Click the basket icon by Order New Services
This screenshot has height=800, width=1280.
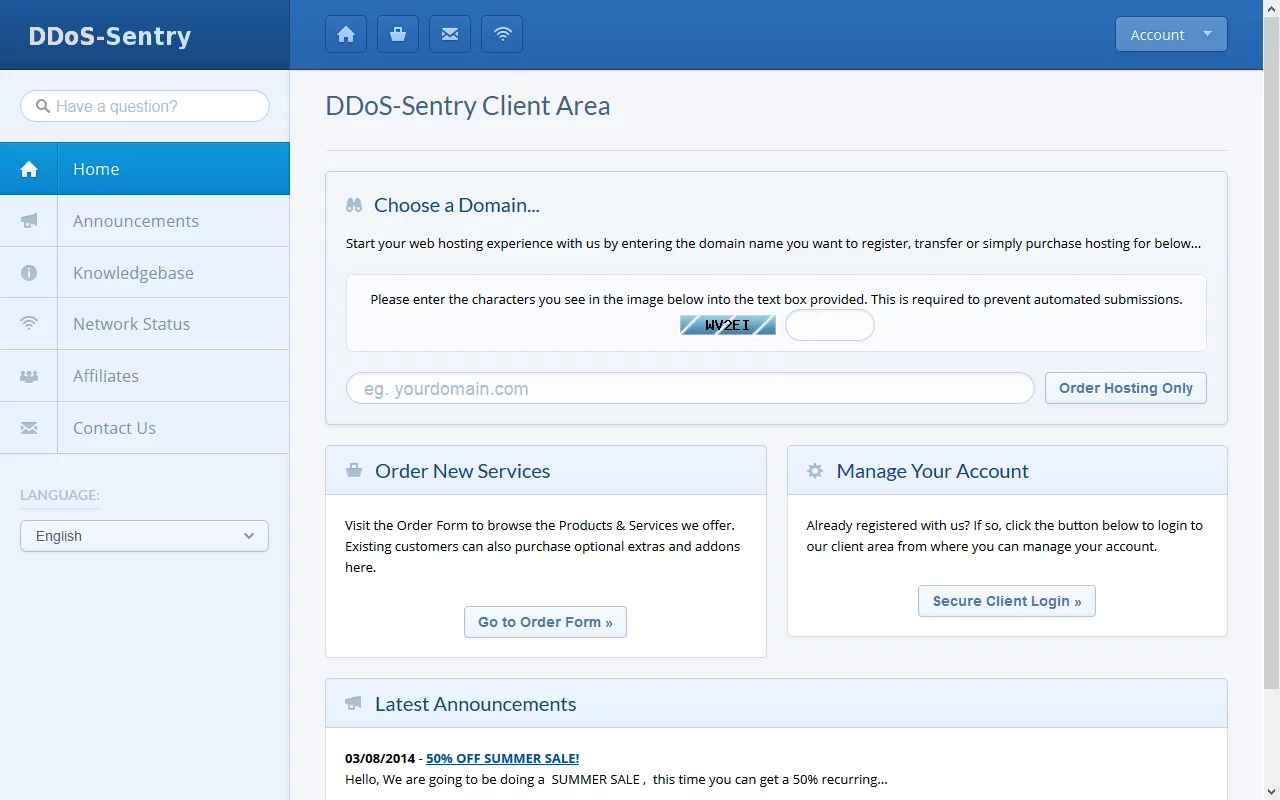point(354,470)
